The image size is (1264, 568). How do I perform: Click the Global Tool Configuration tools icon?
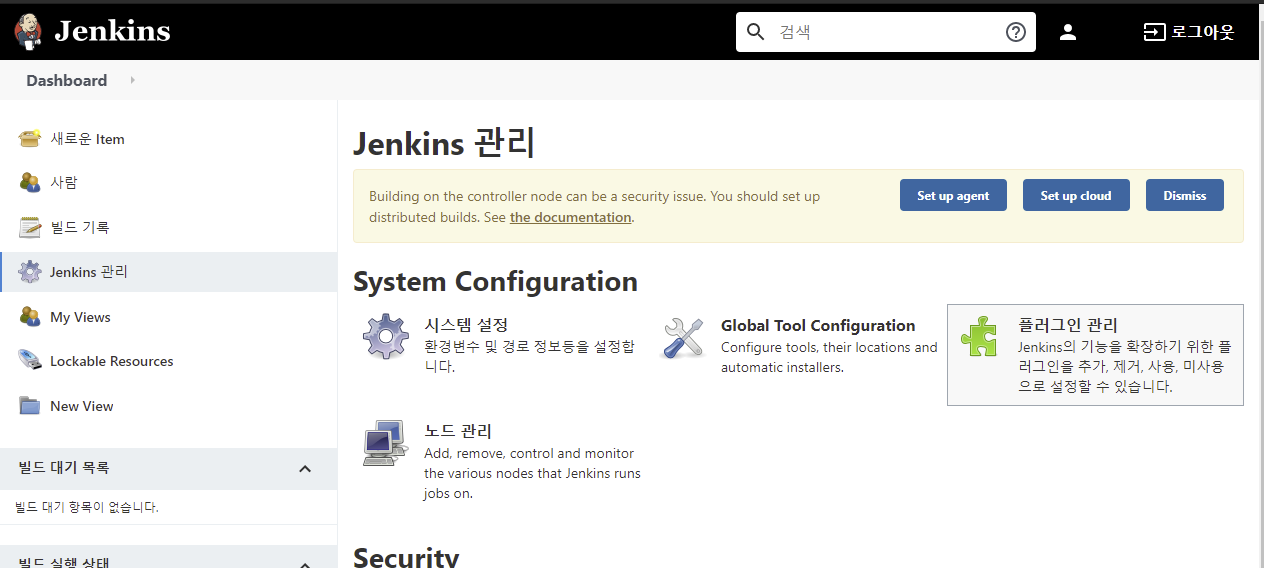coord(684,338)
